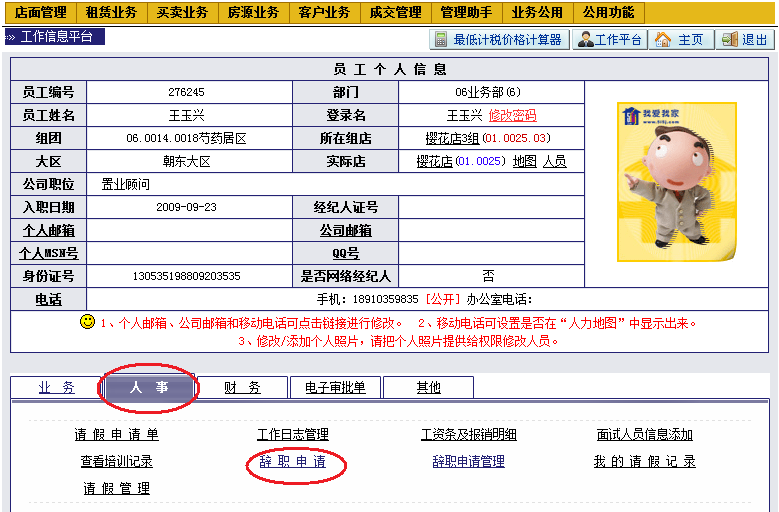Click the 电话 label link
The height and width of the screenshot is (512, 779).
(x=49, y=299)
